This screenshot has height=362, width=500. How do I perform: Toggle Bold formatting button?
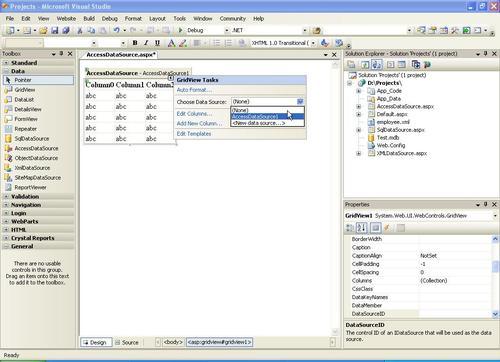135,43
